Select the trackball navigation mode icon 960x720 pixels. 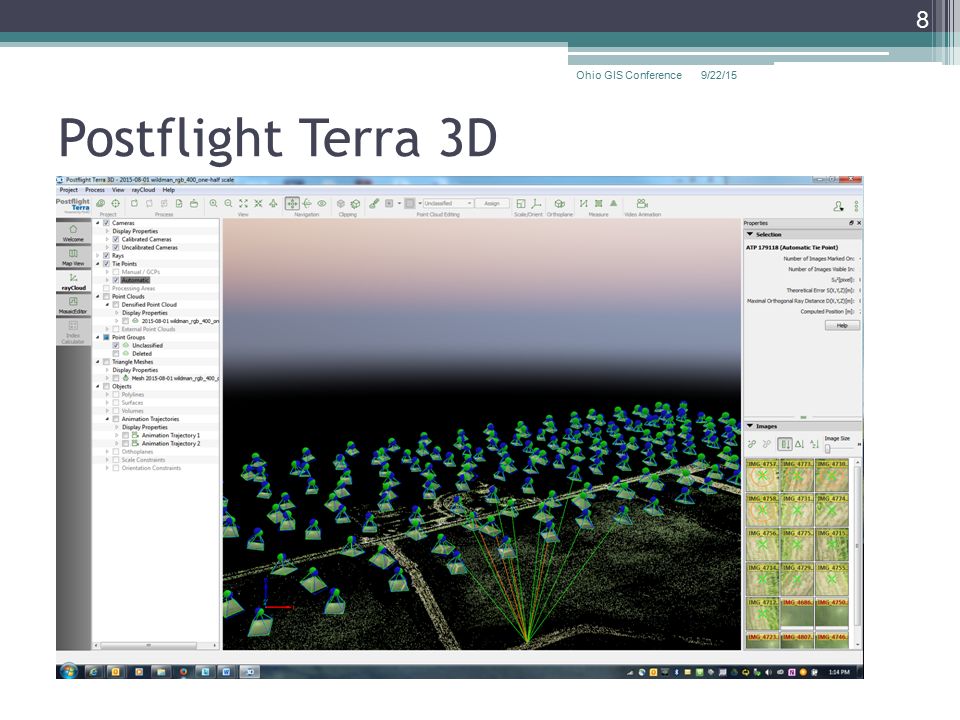point(307,203)
